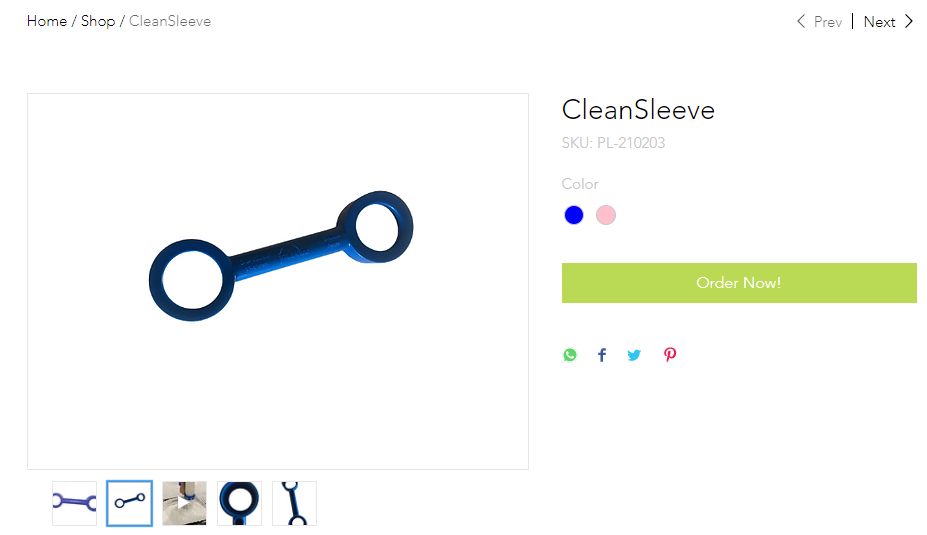Open the Shop breadcrumb link

[98, 21]
